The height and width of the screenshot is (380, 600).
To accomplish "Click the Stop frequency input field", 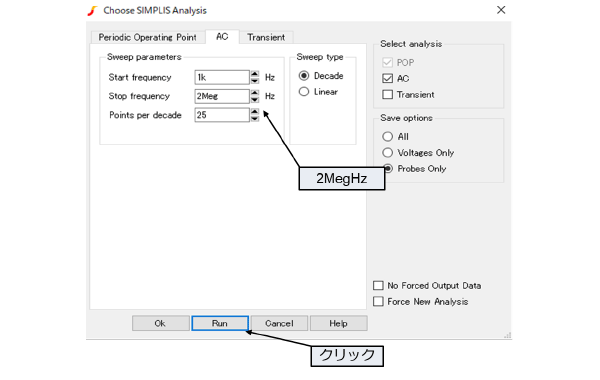I will 222,96.
